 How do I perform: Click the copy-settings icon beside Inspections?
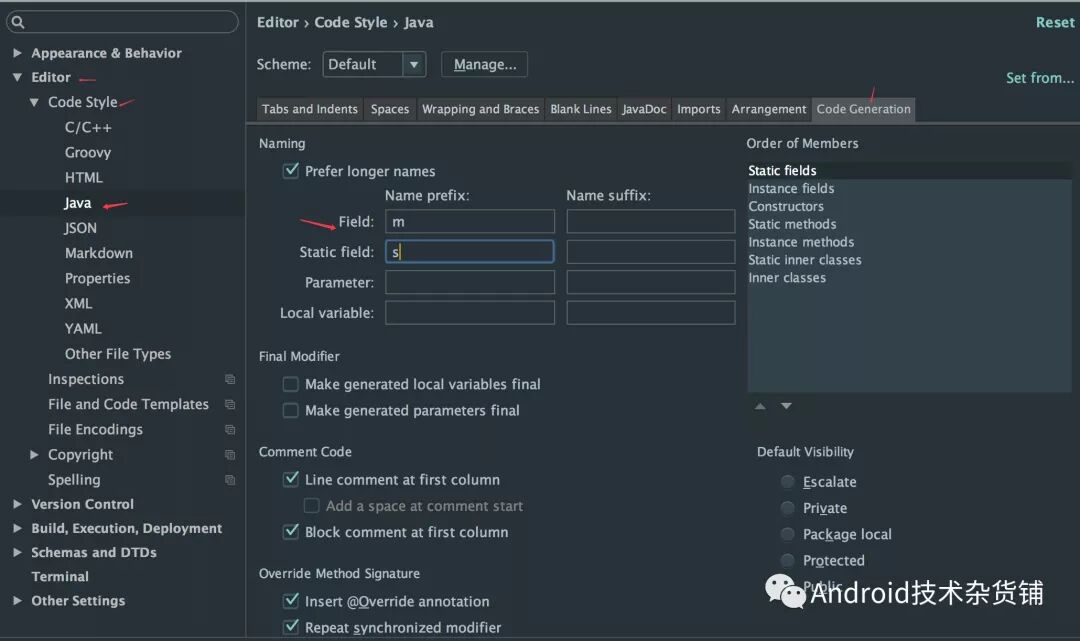pos(230,379)
